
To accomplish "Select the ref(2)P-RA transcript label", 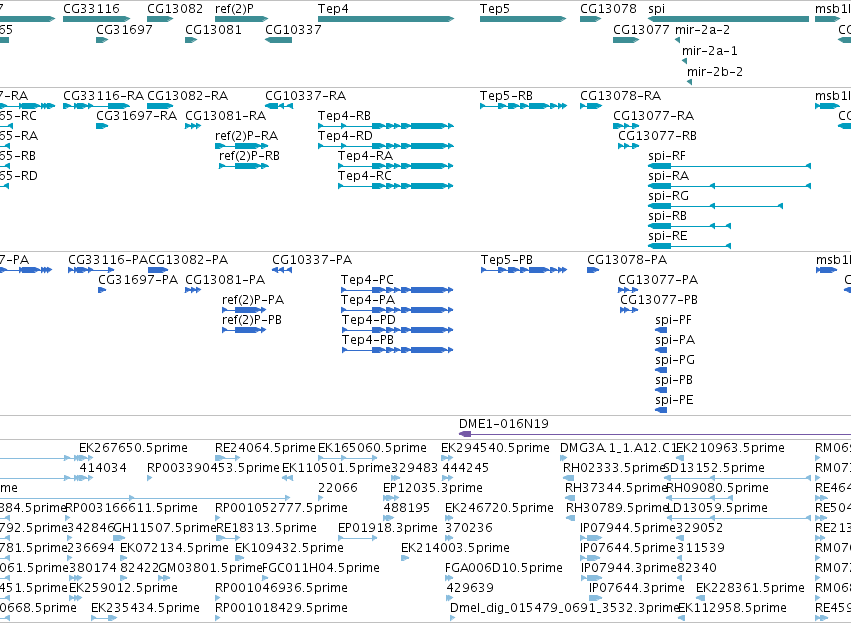I will coord(246,136).
